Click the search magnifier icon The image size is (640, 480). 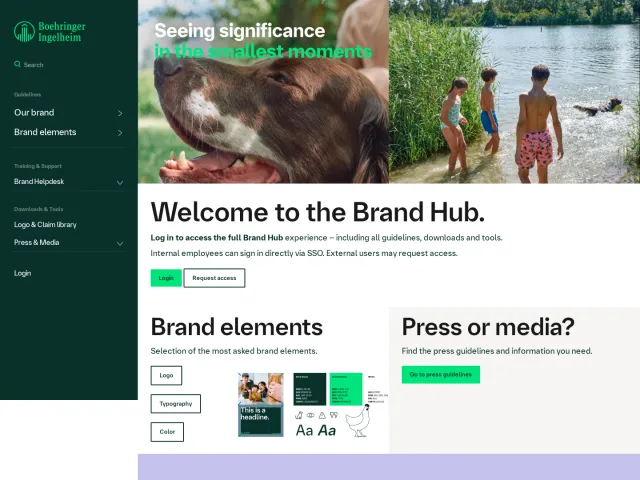18,64
